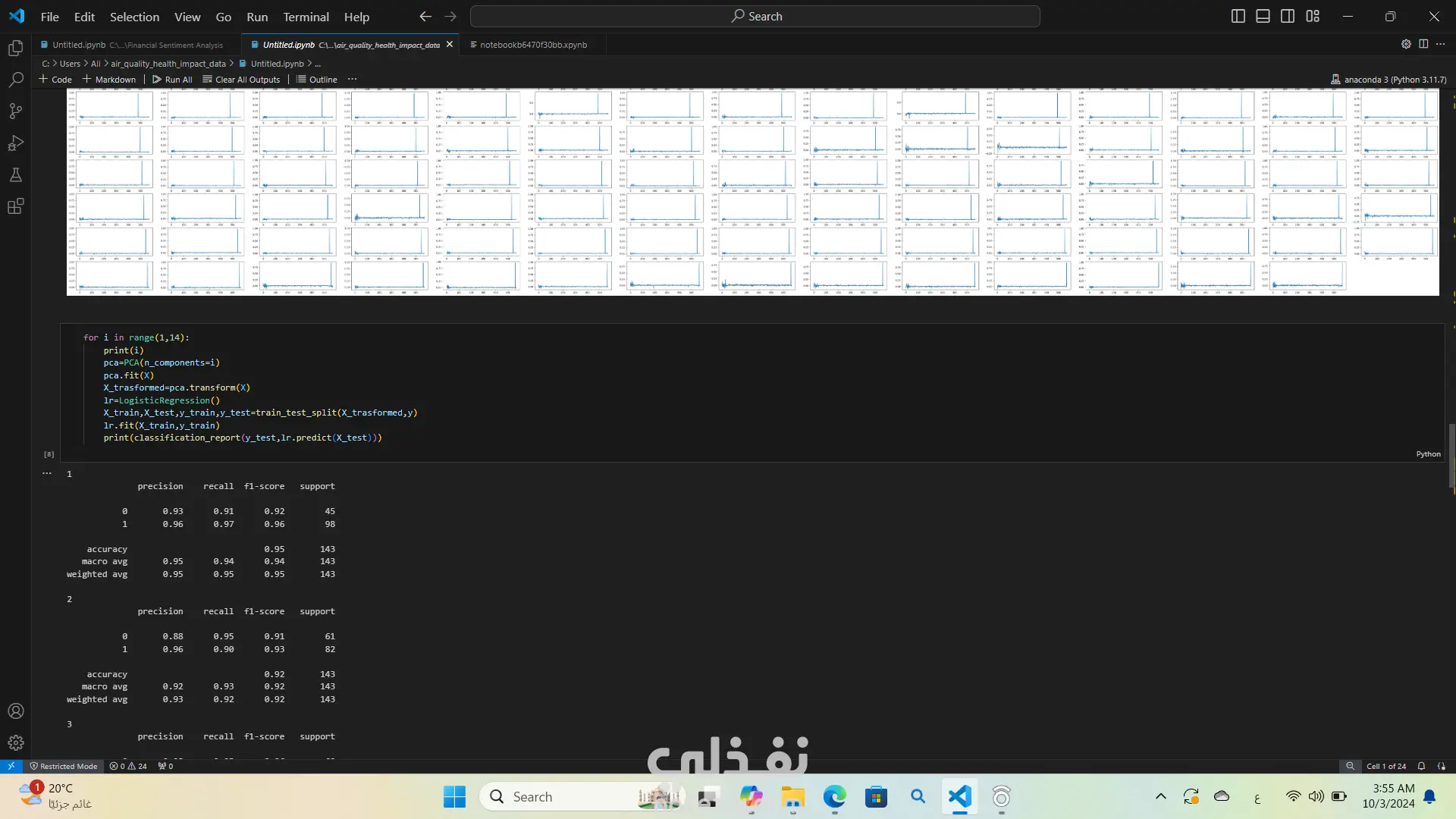Click Run All in notebook toolbar
The image size is (1456, 819).
(x=172, y=80)
